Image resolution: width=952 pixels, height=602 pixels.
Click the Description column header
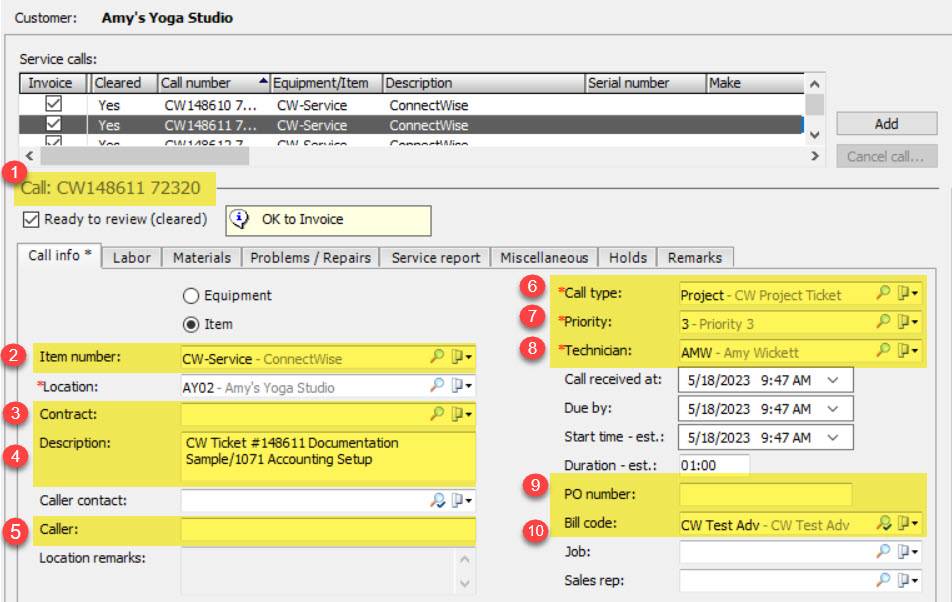tap(484, 83)
